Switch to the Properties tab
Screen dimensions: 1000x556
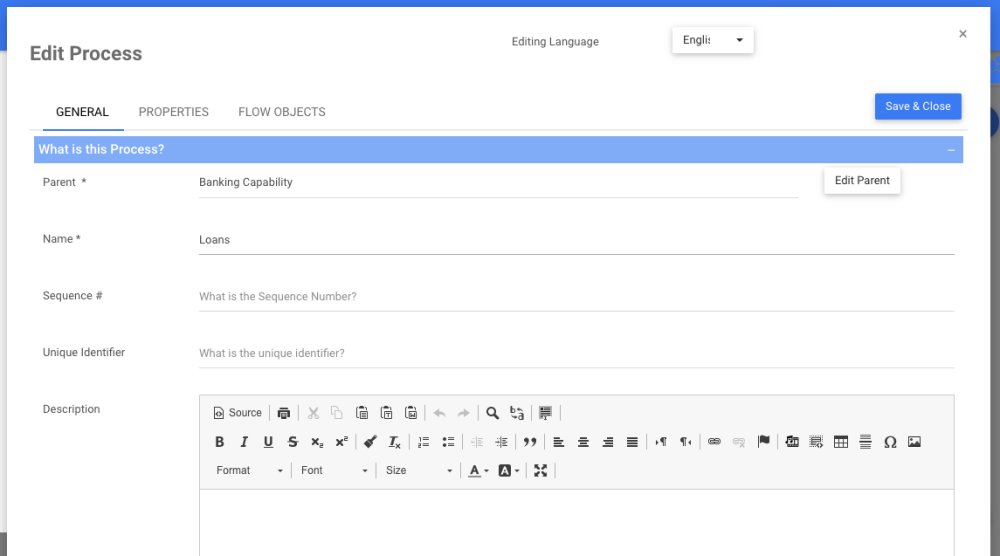(174, 112)
